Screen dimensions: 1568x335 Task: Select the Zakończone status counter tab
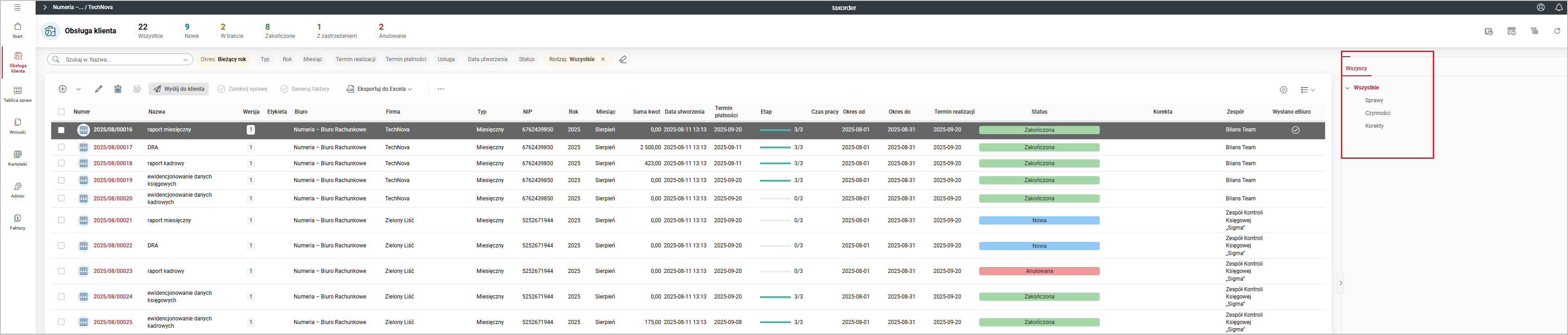pos(280,31)
